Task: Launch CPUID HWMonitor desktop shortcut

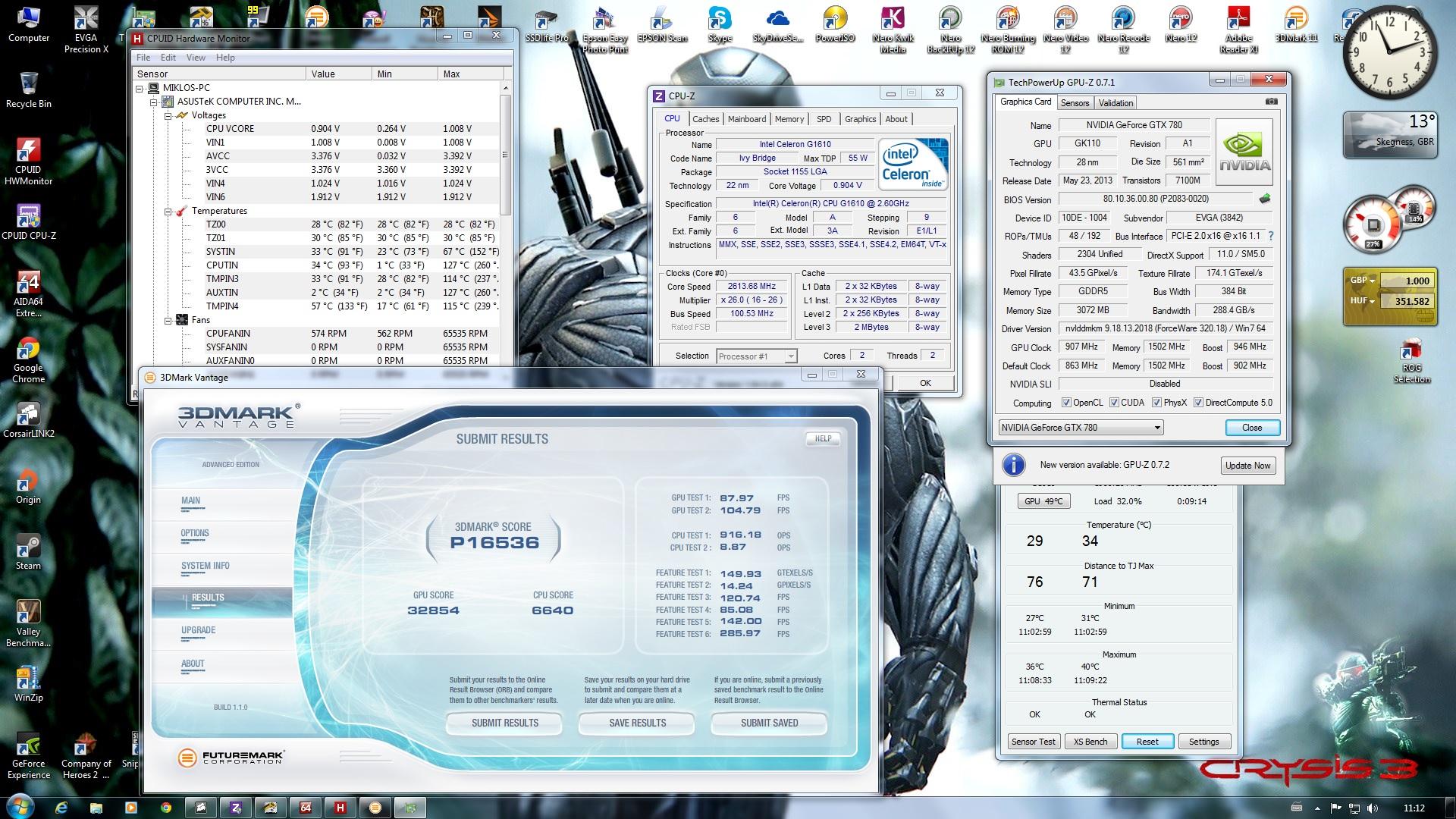Action: (x=29, y=162)
